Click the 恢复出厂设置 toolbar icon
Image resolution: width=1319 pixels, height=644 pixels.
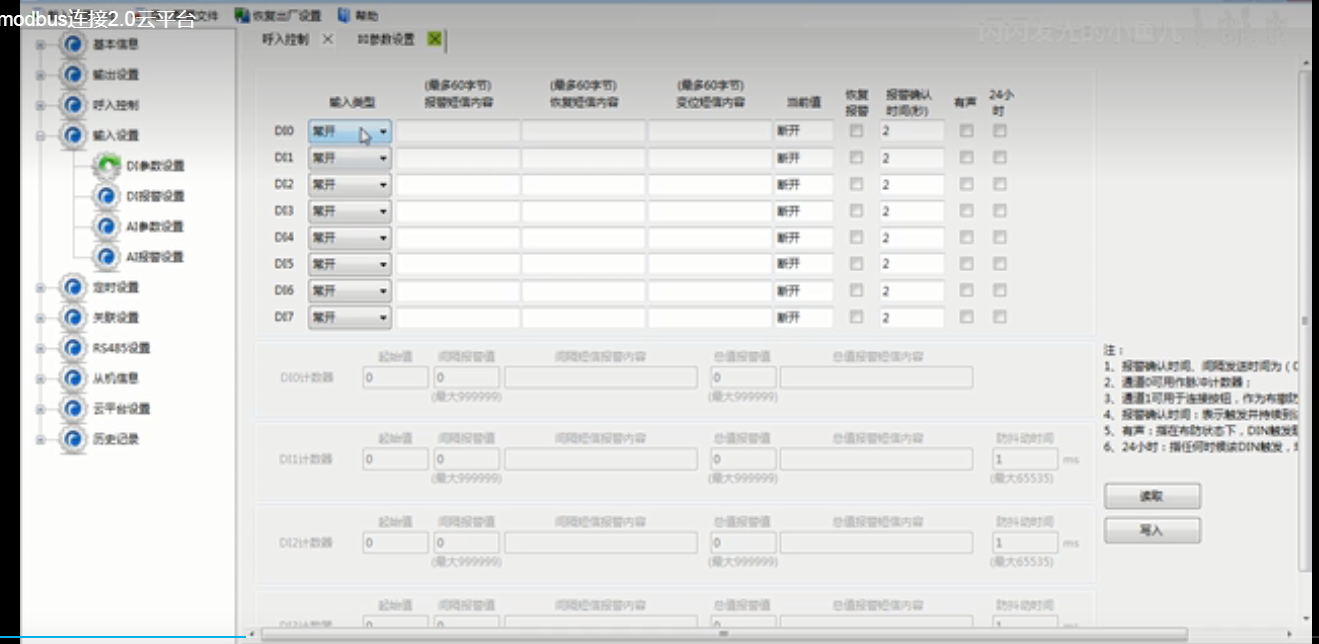point(242,15)
